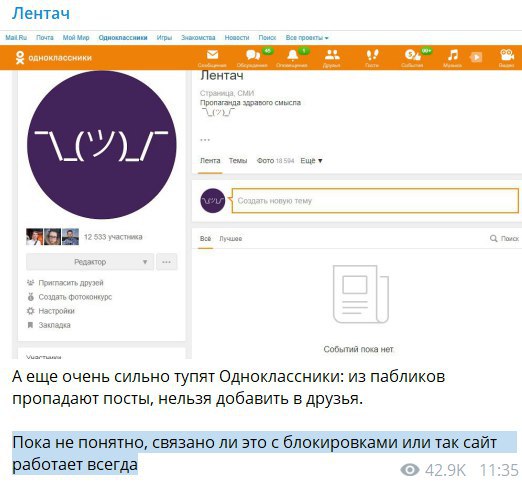Click the 'Закладка' bookmark link
This screenshot has height=482, width=522.
tap(54, 325)
